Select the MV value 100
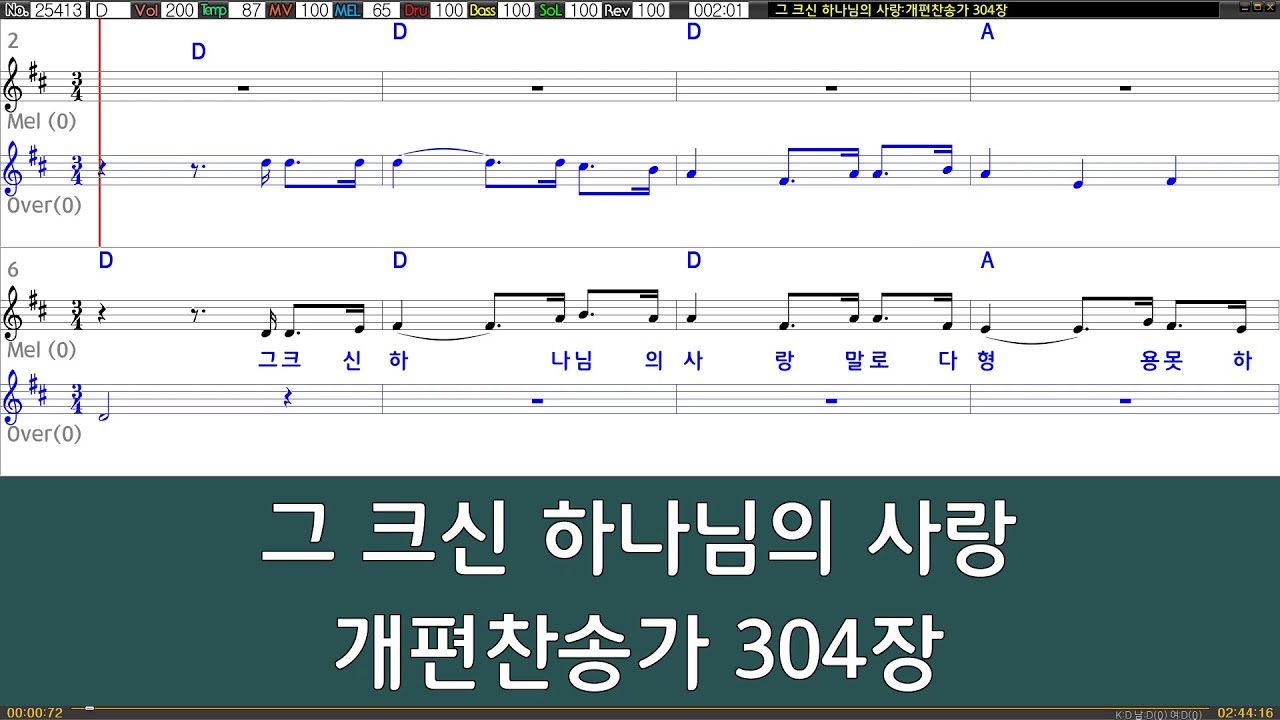1280x720 pixels. coord(314,10)
